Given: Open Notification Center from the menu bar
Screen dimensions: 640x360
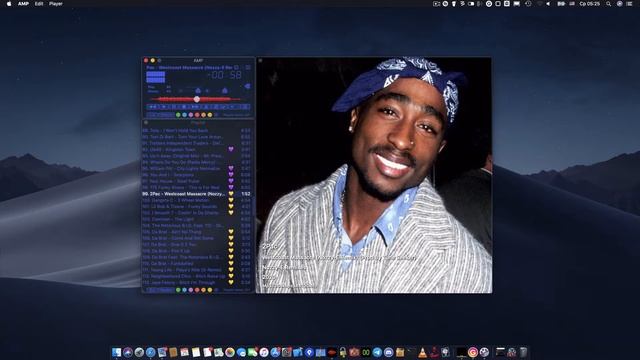Looking at the screenshot, I should [x=629, y=4].
